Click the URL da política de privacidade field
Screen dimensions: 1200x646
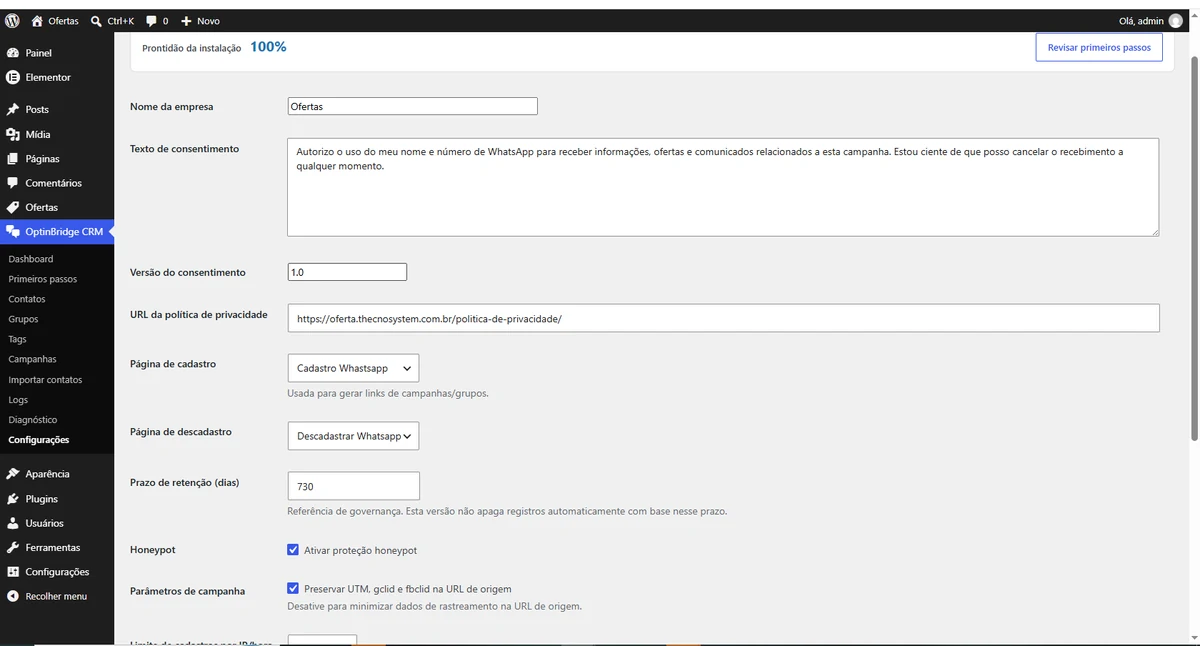(x=723, y=318)
